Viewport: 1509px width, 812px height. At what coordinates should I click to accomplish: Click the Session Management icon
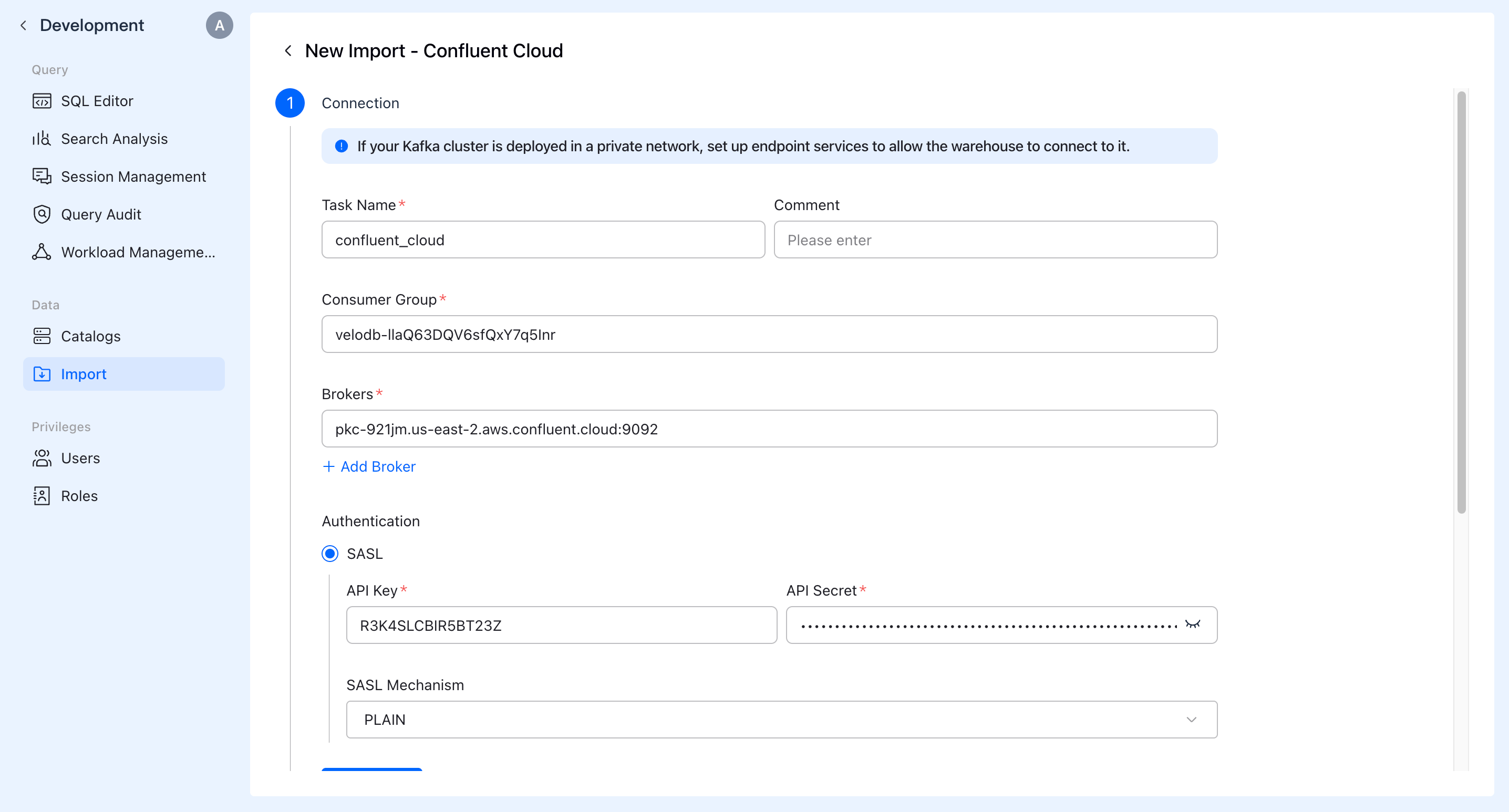[x=42, y=176]
